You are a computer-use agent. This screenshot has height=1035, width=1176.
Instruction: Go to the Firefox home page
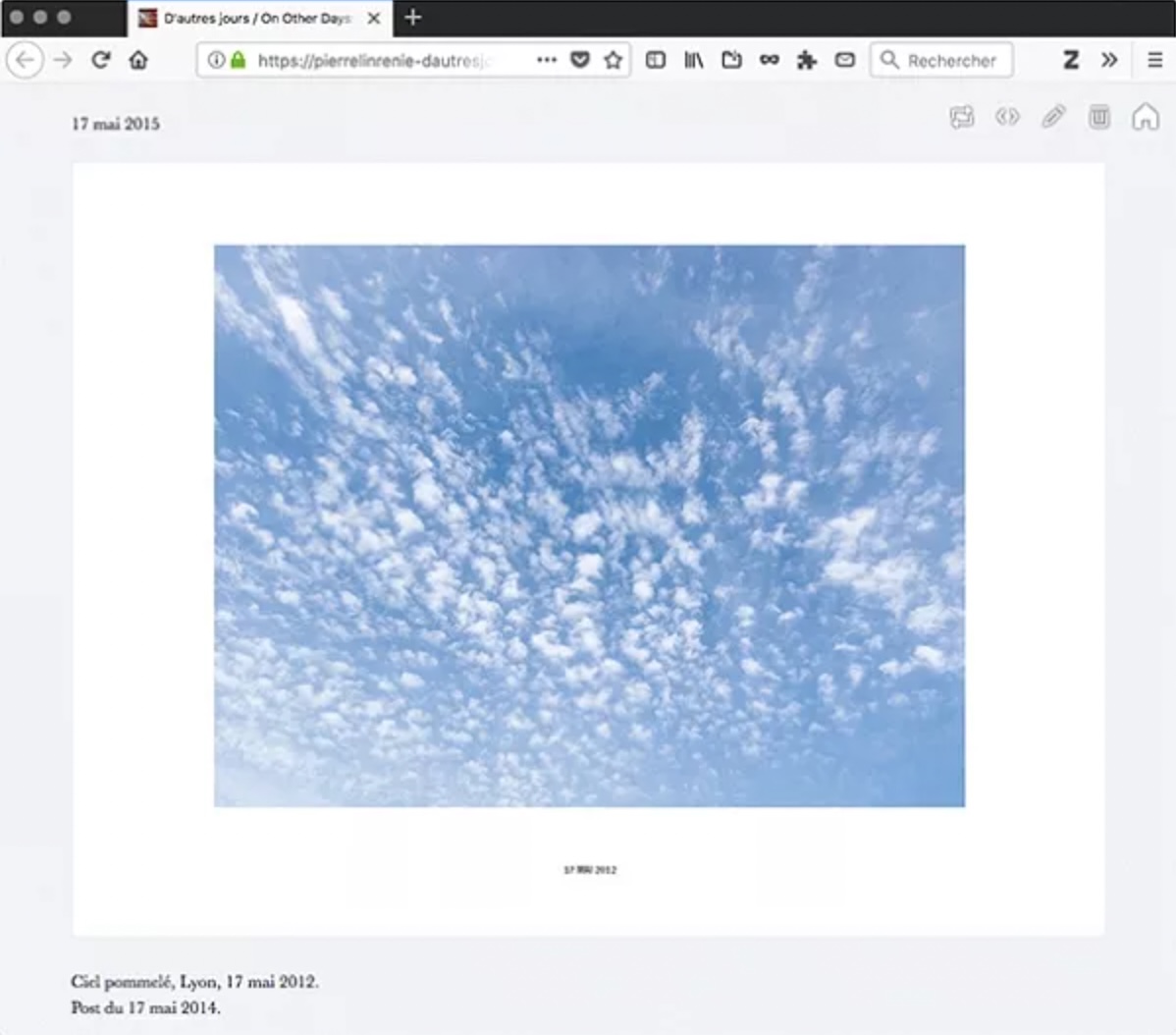pos(138,60)
